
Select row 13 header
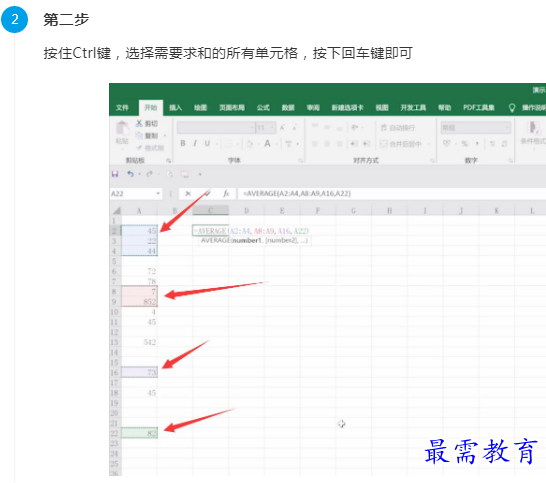114,342
